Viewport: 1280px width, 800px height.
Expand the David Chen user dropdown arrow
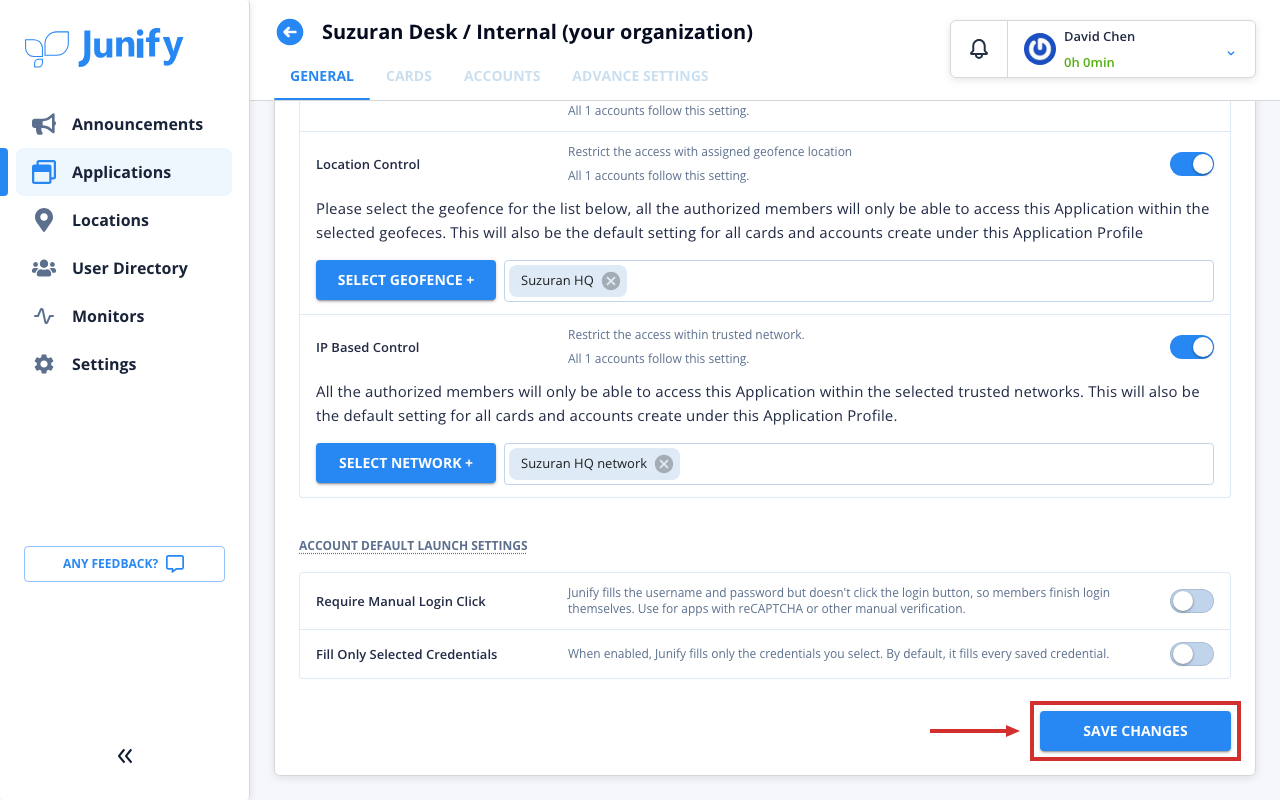pos(1231,52)
